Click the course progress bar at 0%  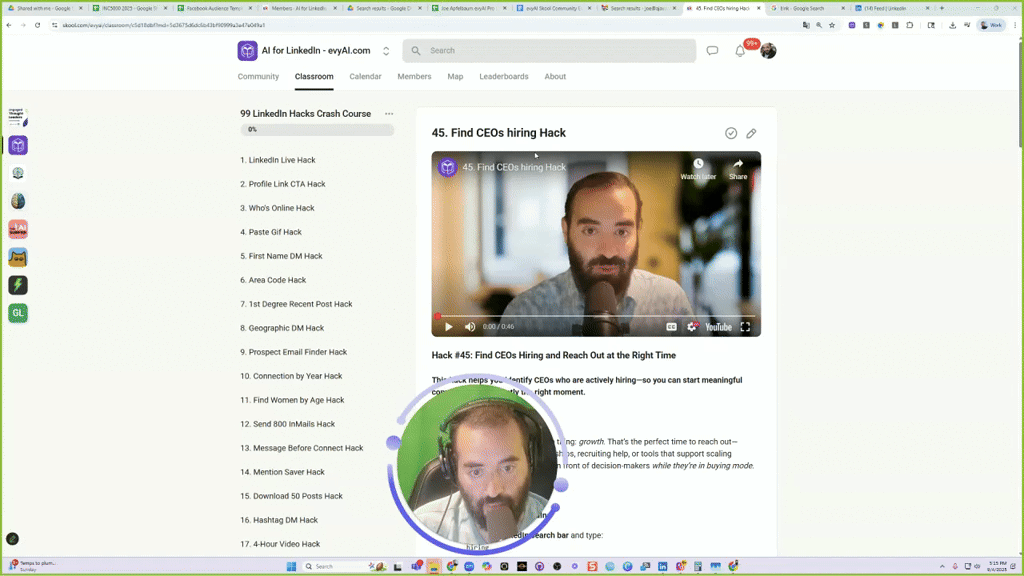(317, 129)
